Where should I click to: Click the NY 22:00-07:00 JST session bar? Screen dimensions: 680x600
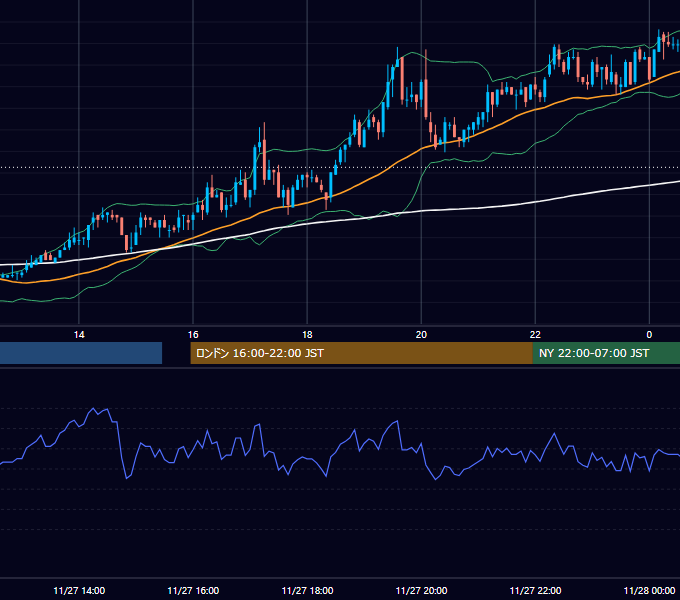[x=606, y=353]
